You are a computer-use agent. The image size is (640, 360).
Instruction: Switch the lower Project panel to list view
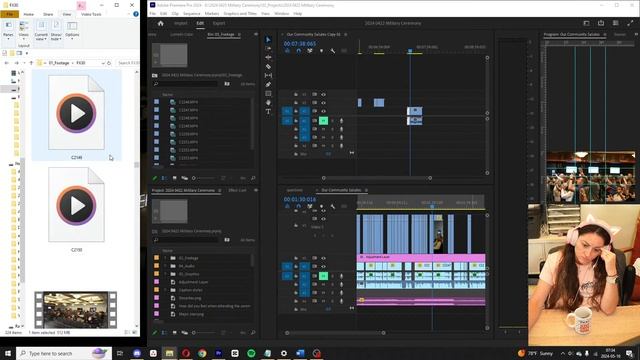point(164,333)
